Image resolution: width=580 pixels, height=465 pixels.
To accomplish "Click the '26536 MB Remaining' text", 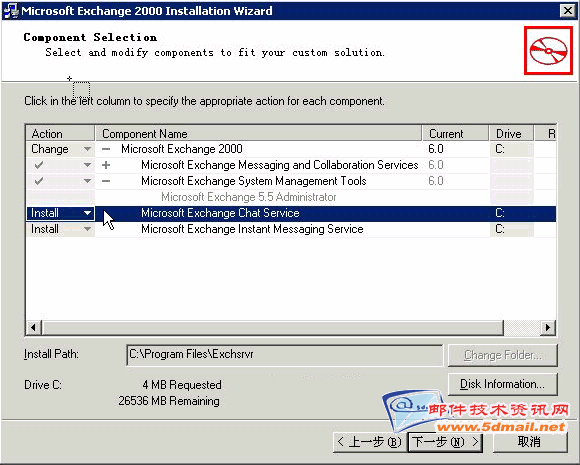I will pos(169,401).
